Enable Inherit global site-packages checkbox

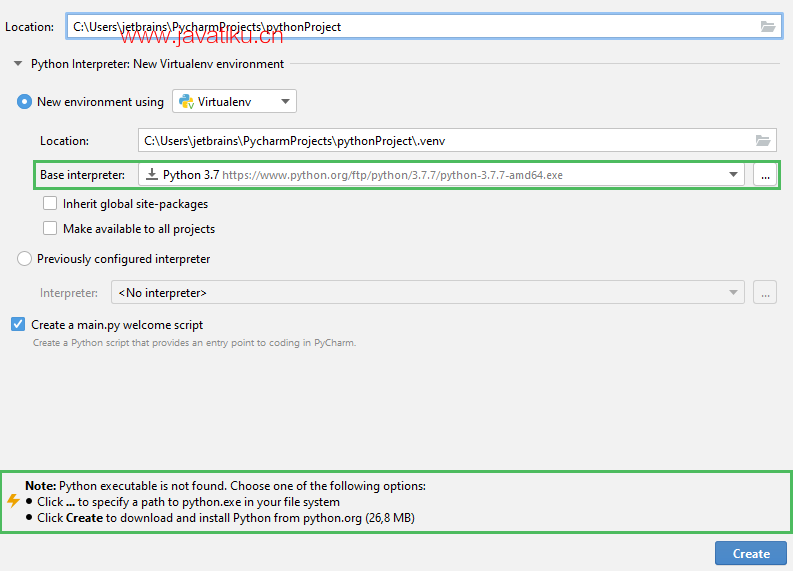50,203
